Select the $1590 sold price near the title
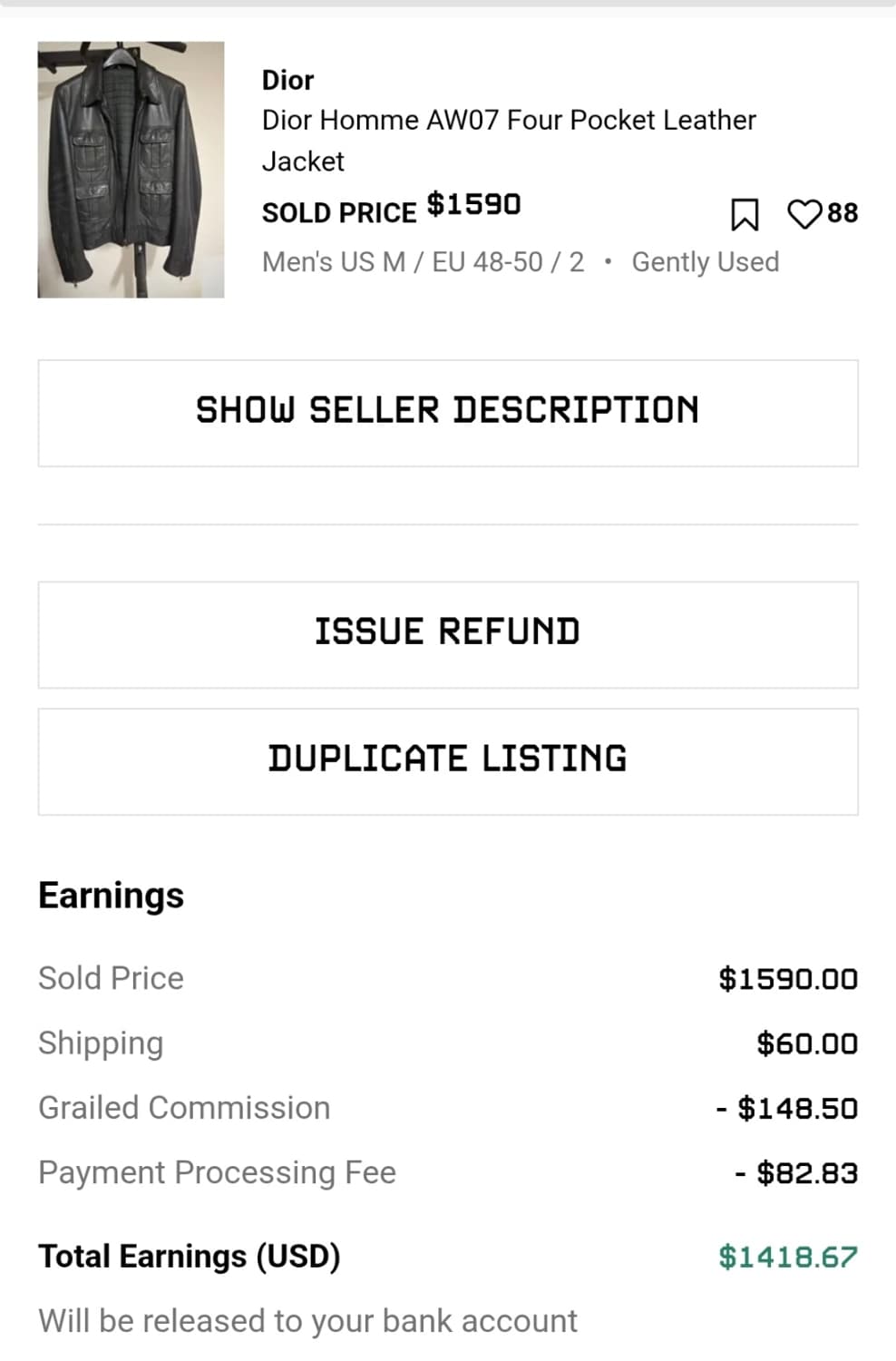Viewport: 896px width, 1361px height. pos(473,205)
